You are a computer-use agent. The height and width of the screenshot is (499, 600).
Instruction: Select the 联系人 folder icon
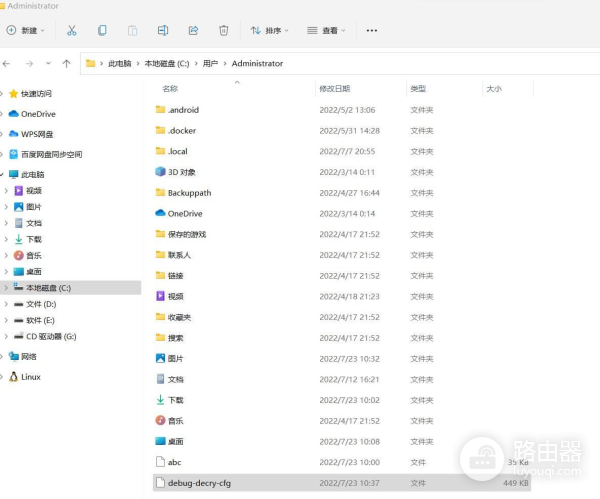click(x=160, y=254)
